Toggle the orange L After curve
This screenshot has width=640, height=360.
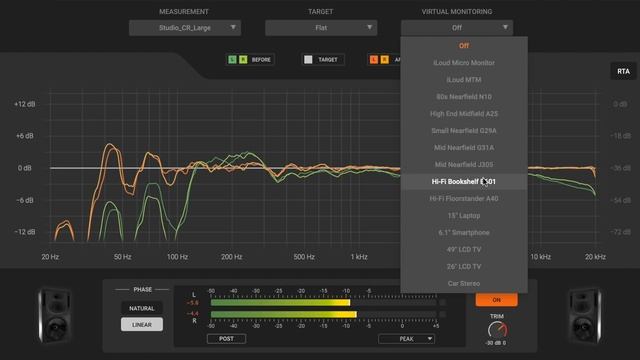click(374, 60)
